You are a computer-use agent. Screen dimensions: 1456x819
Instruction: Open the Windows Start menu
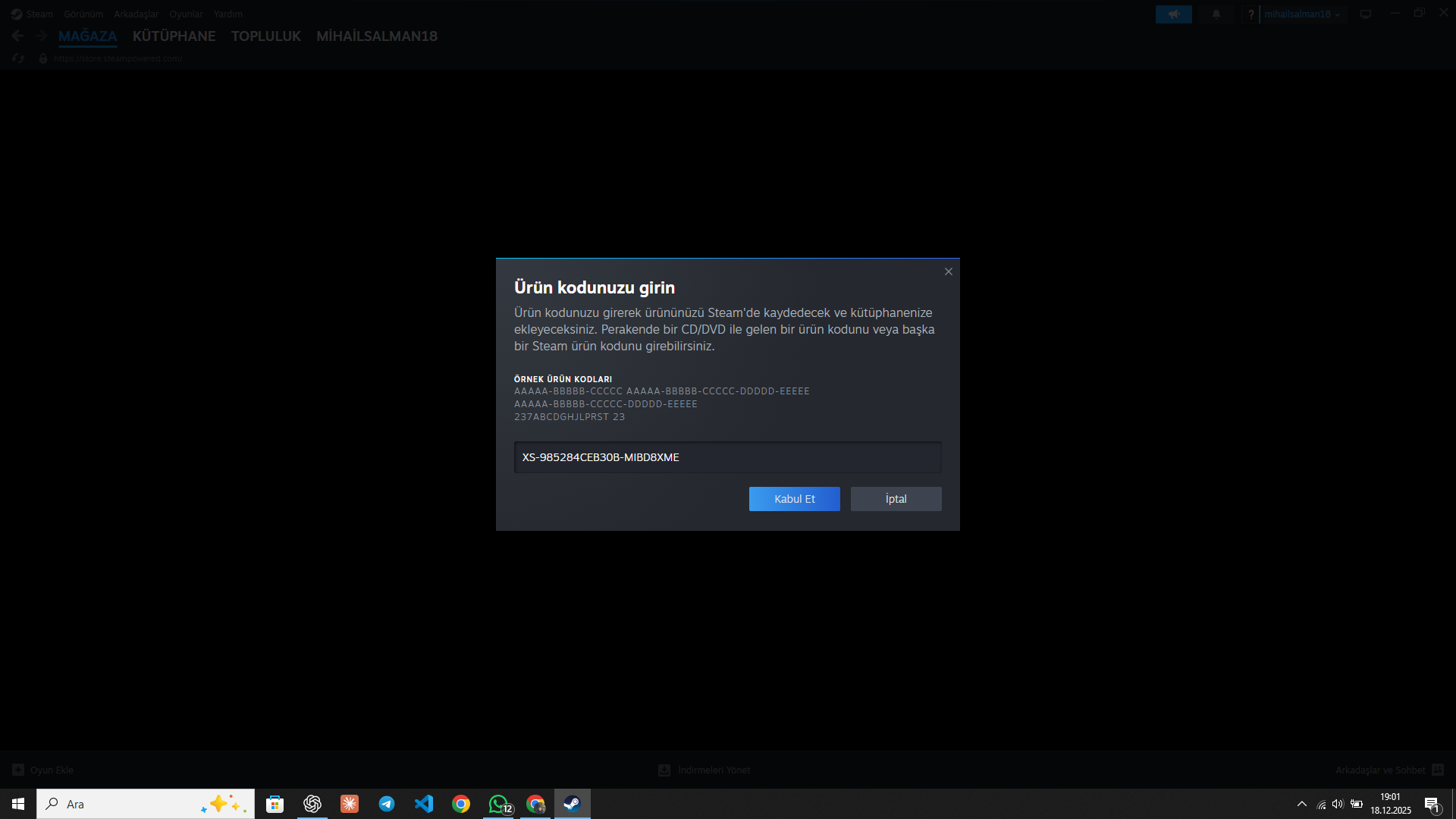pyautogui.click(x=18, y=804)
